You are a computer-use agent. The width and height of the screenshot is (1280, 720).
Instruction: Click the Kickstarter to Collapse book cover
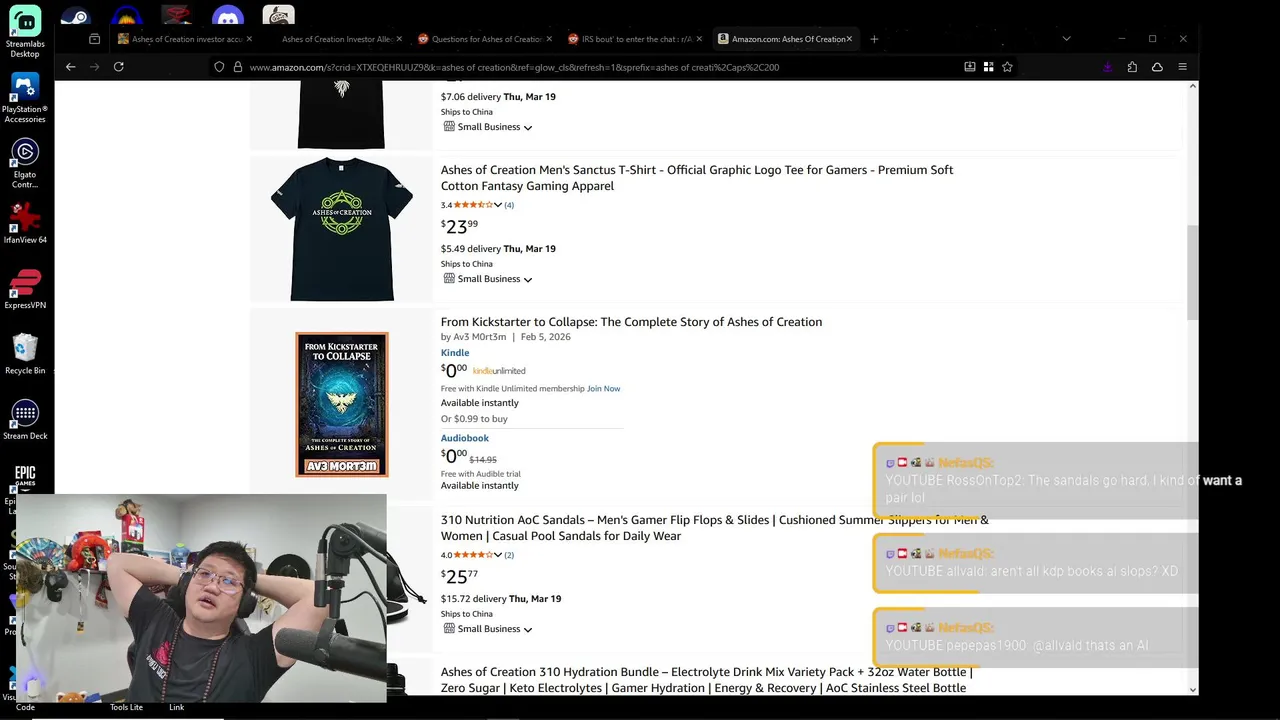[342, 404]
